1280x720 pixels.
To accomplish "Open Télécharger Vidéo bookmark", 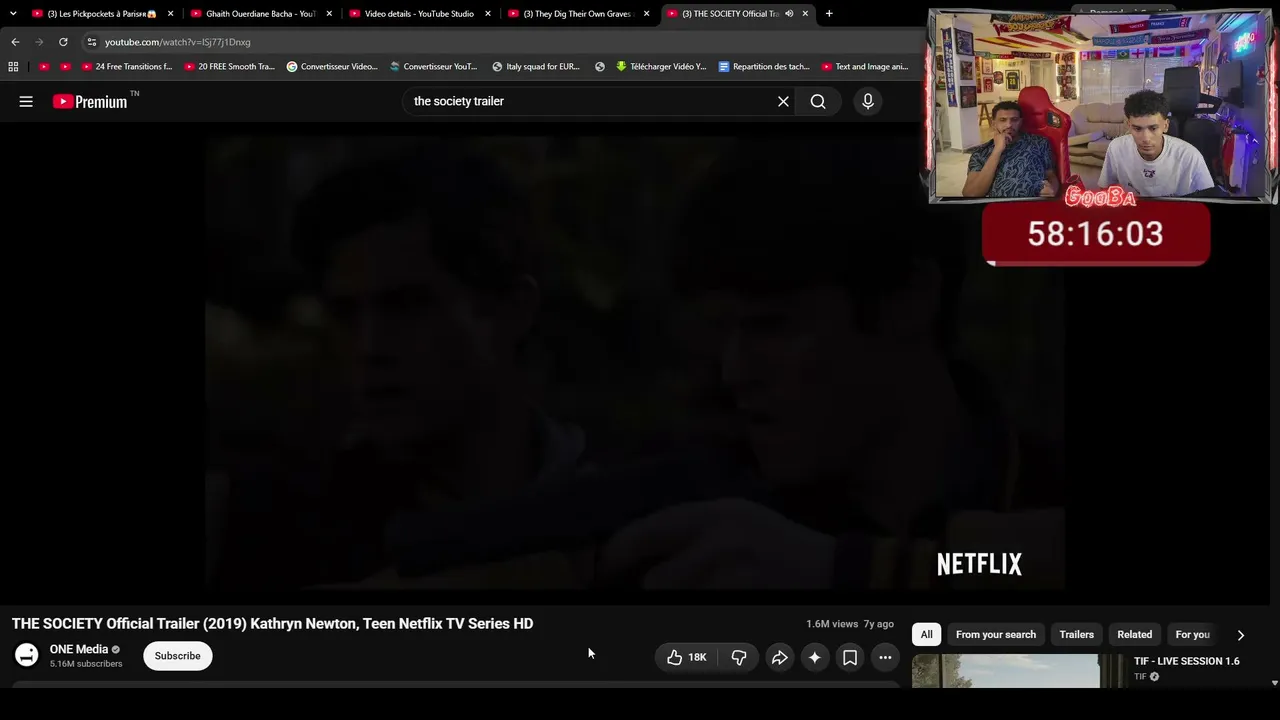I will point(661,67).
